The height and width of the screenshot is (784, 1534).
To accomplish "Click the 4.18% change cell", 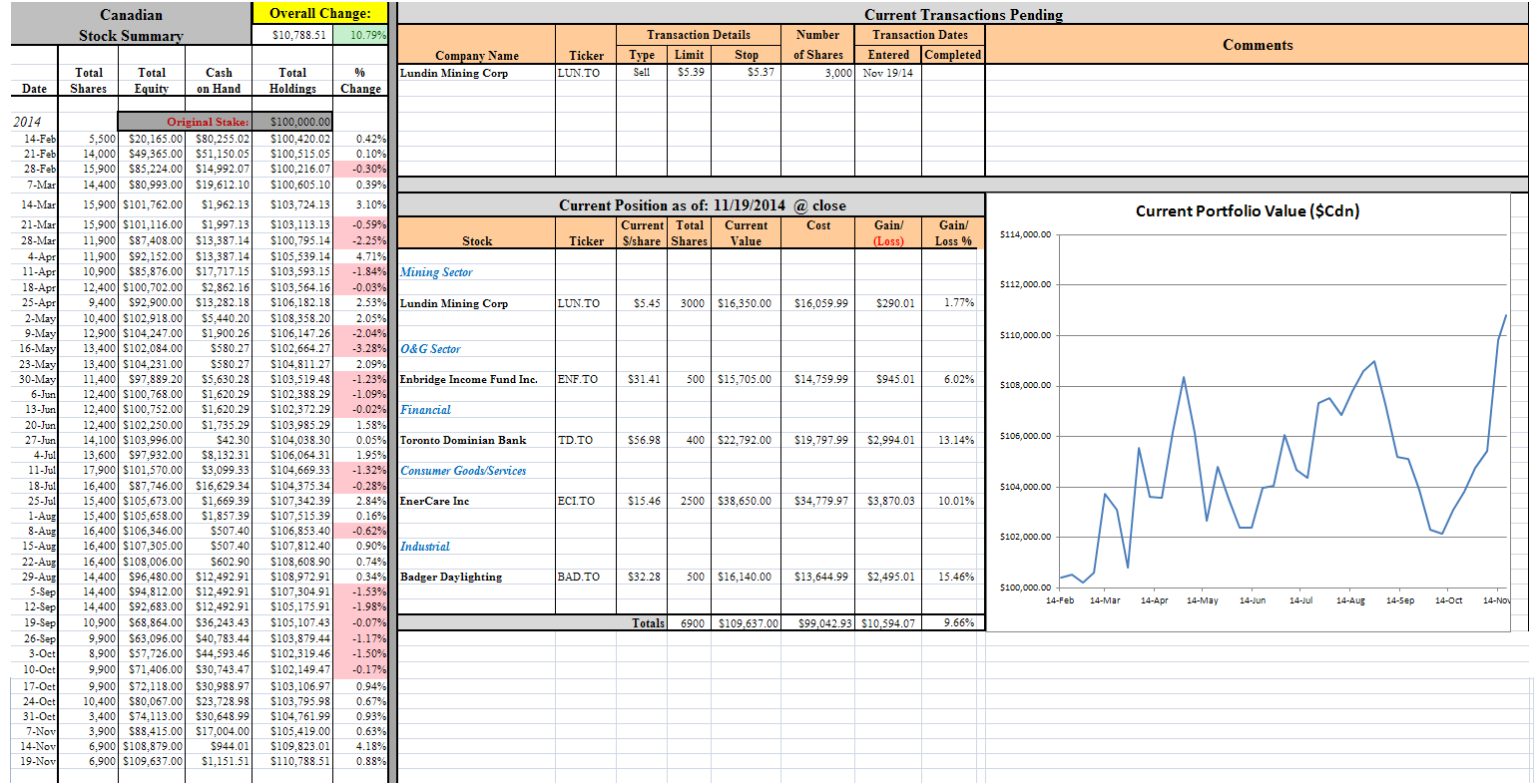I will click(x=371, y=746).
